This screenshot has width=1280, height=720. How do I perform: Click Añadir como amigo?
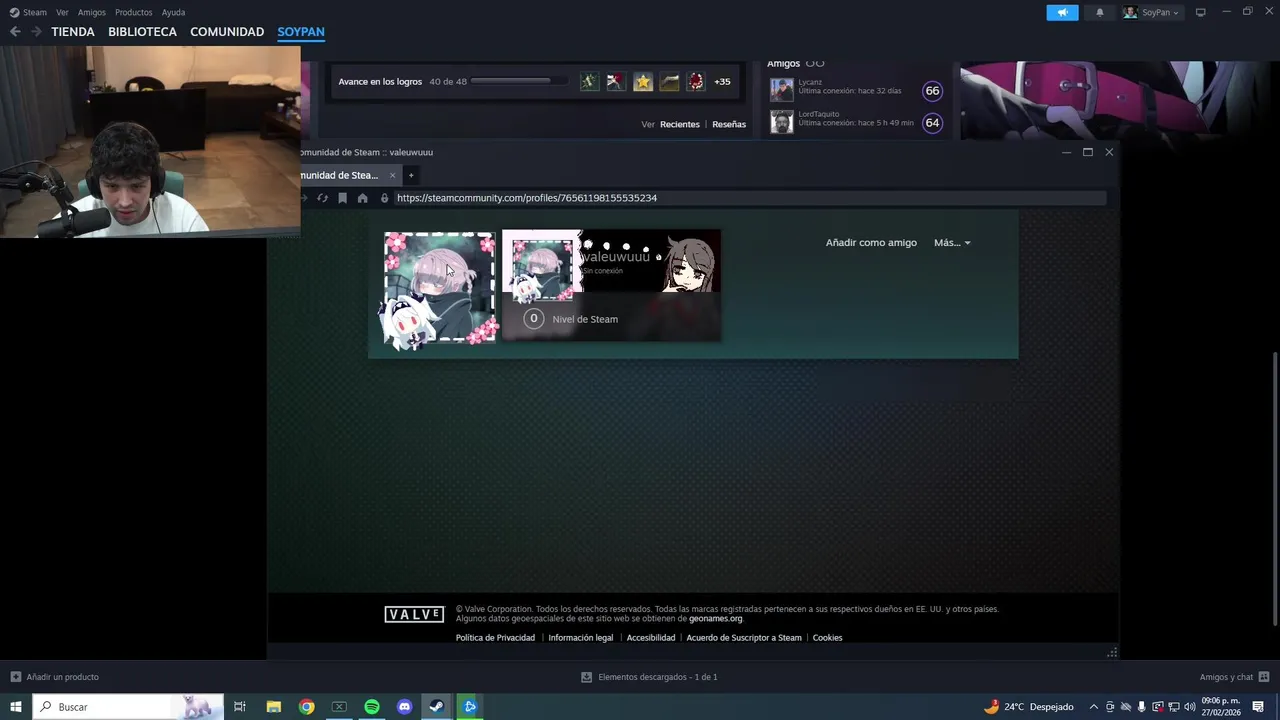click(x=871, y=242)
